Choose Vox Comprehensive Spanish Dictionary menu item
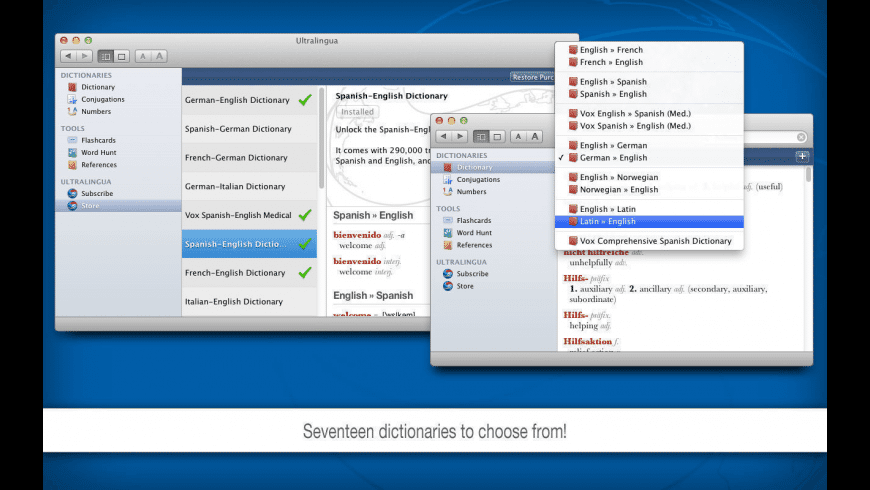Screen dimensions: 870x490 [x=649, y=241]
